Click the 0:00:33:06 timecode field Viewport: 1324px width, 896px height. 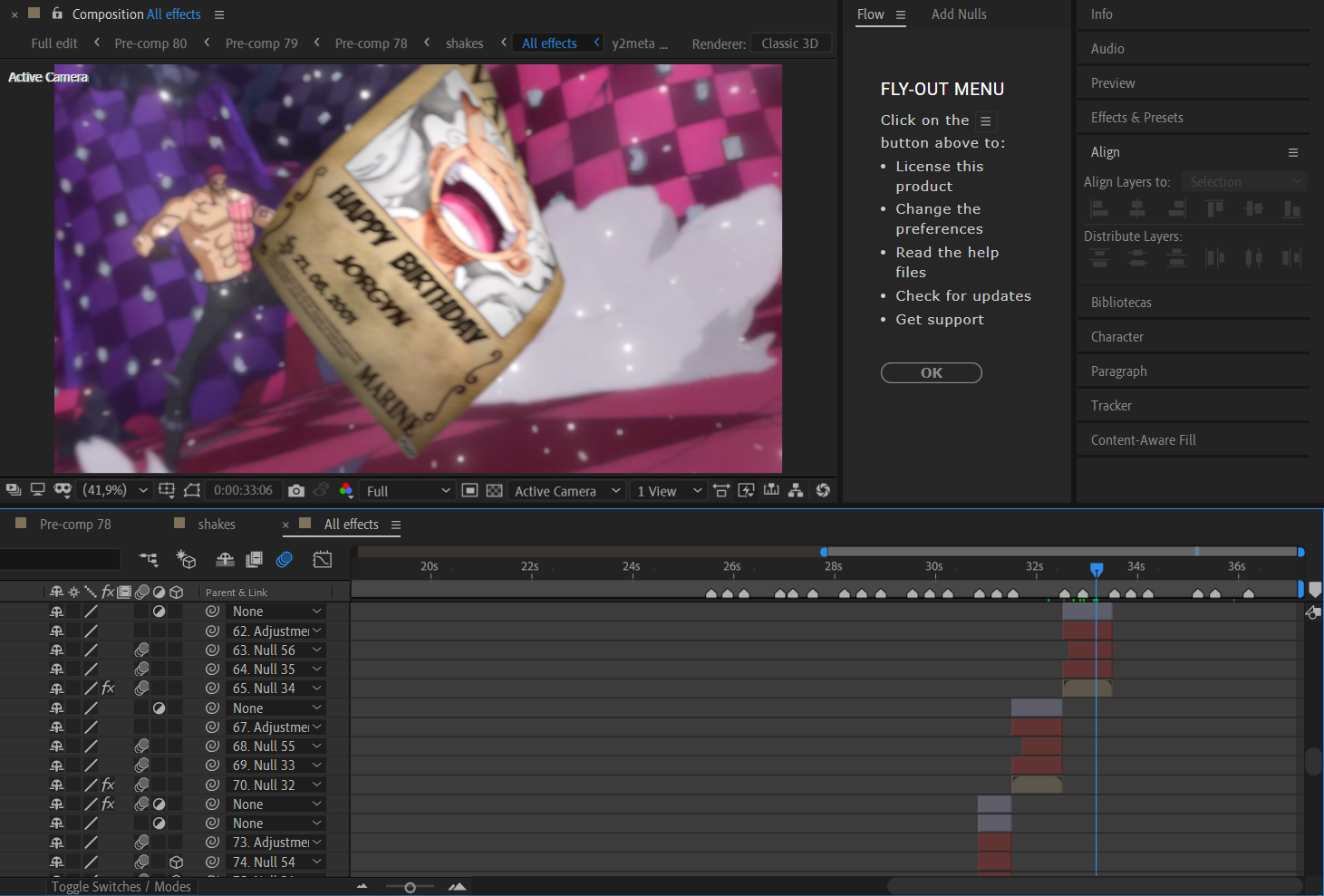tap(243, 490)
